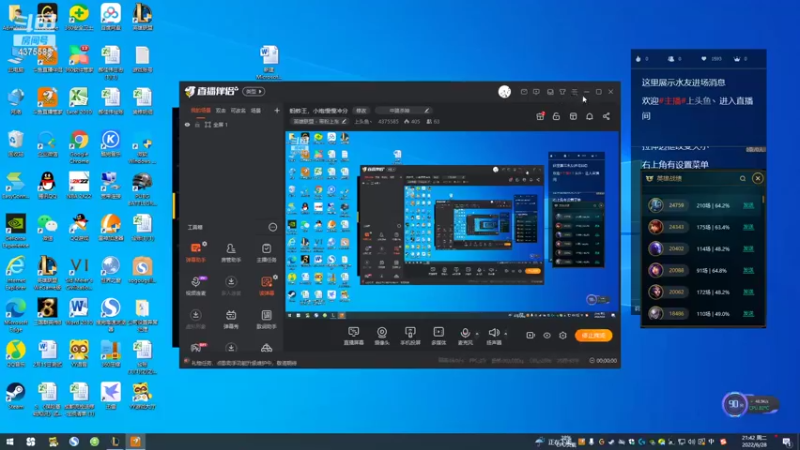
Task: Click the scrollbar in hero stats list
Action: tap(763, 199)
